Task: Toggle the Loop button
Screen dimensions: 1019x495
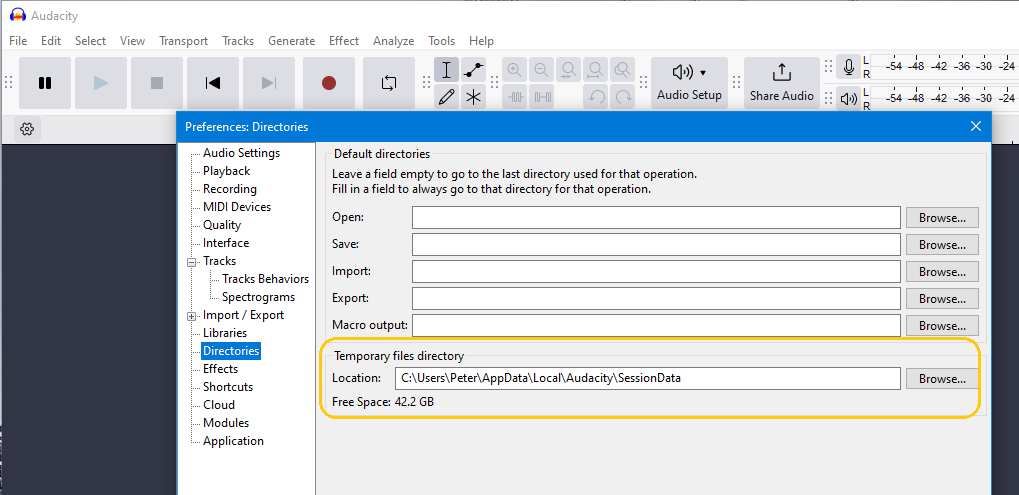Action: [x=389, y=83]
